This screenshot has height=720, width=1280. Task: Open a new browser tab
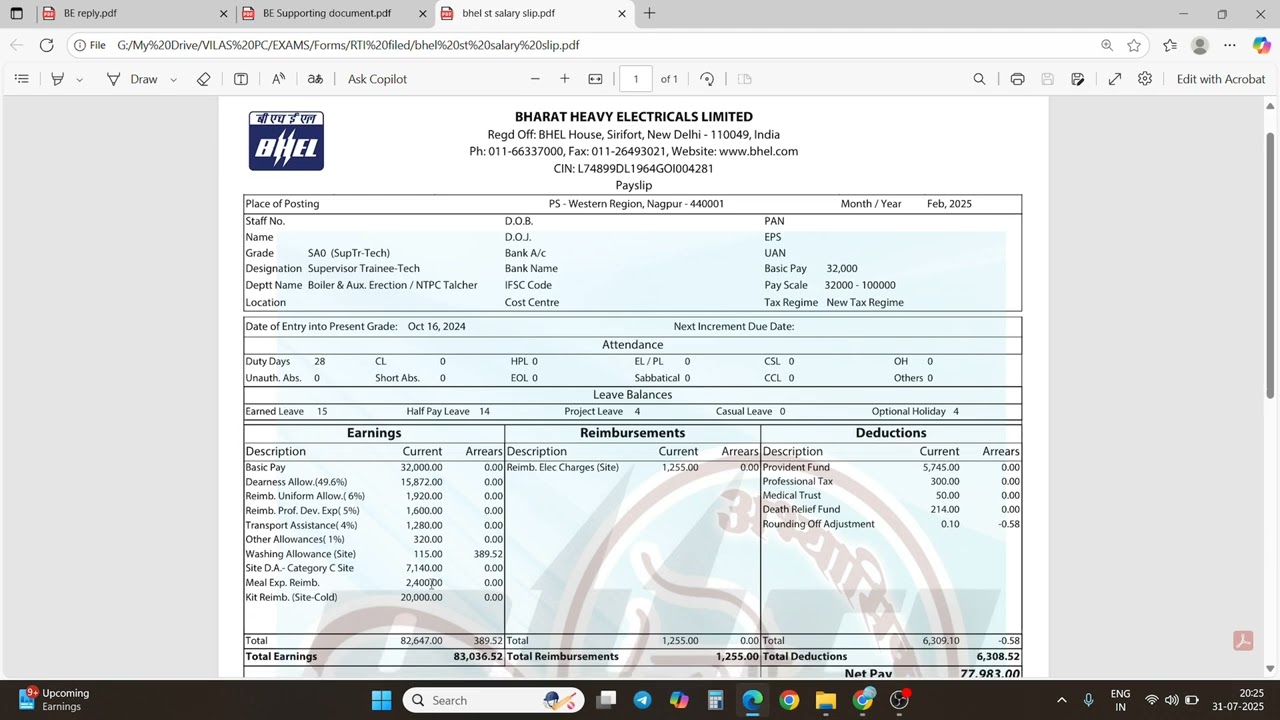(x=650, y=13)
